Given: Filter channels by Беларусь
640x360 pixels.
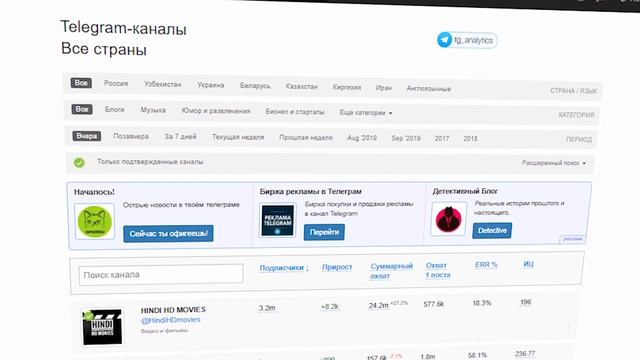Looking at the screenshot, I should 255,86.
